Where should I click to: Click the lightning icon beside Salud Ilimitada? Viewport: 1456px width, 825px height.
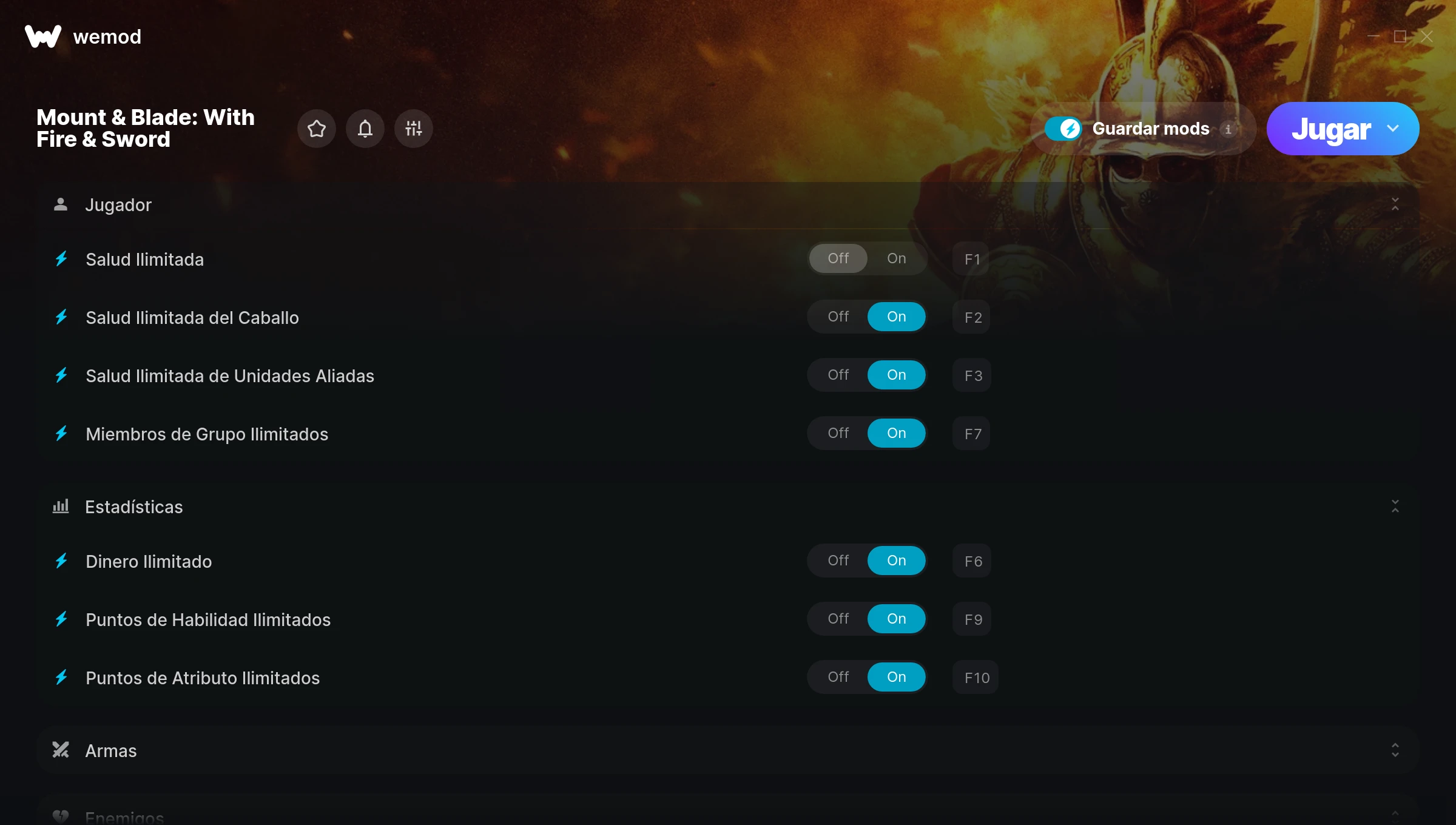coord(61,259)
